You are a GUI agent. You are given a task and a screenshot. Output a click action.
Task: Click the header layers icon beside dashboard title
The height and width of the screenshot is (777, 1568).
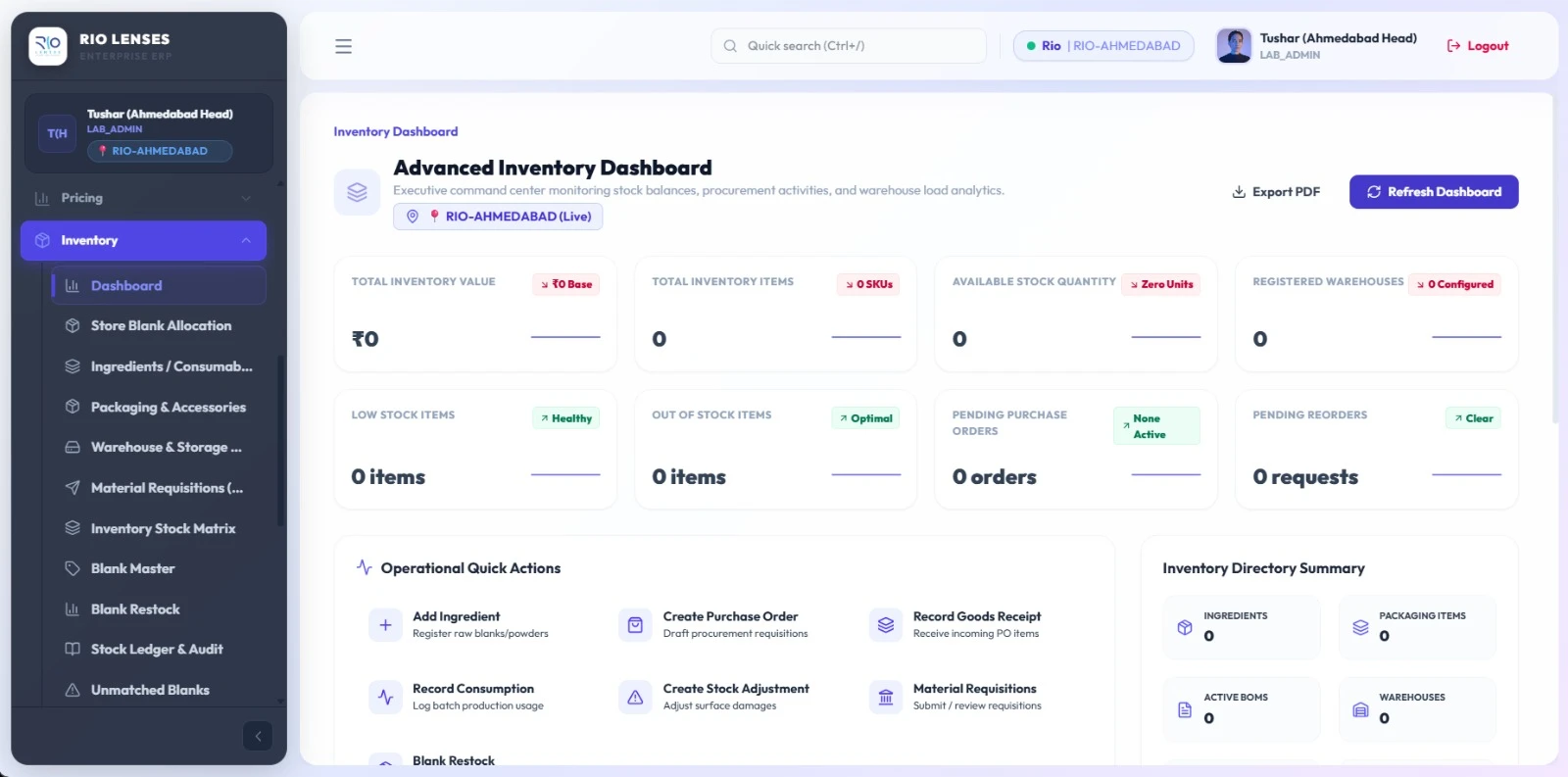tap(358, 192)
